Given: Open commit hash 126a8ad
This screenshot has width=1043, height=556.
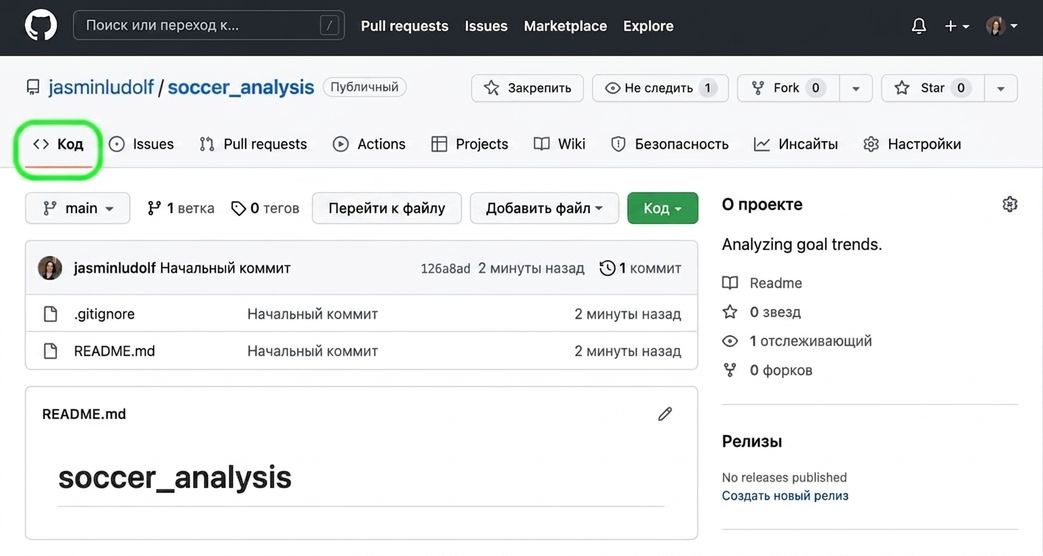Looking at the screenshot, I should 445,269.
